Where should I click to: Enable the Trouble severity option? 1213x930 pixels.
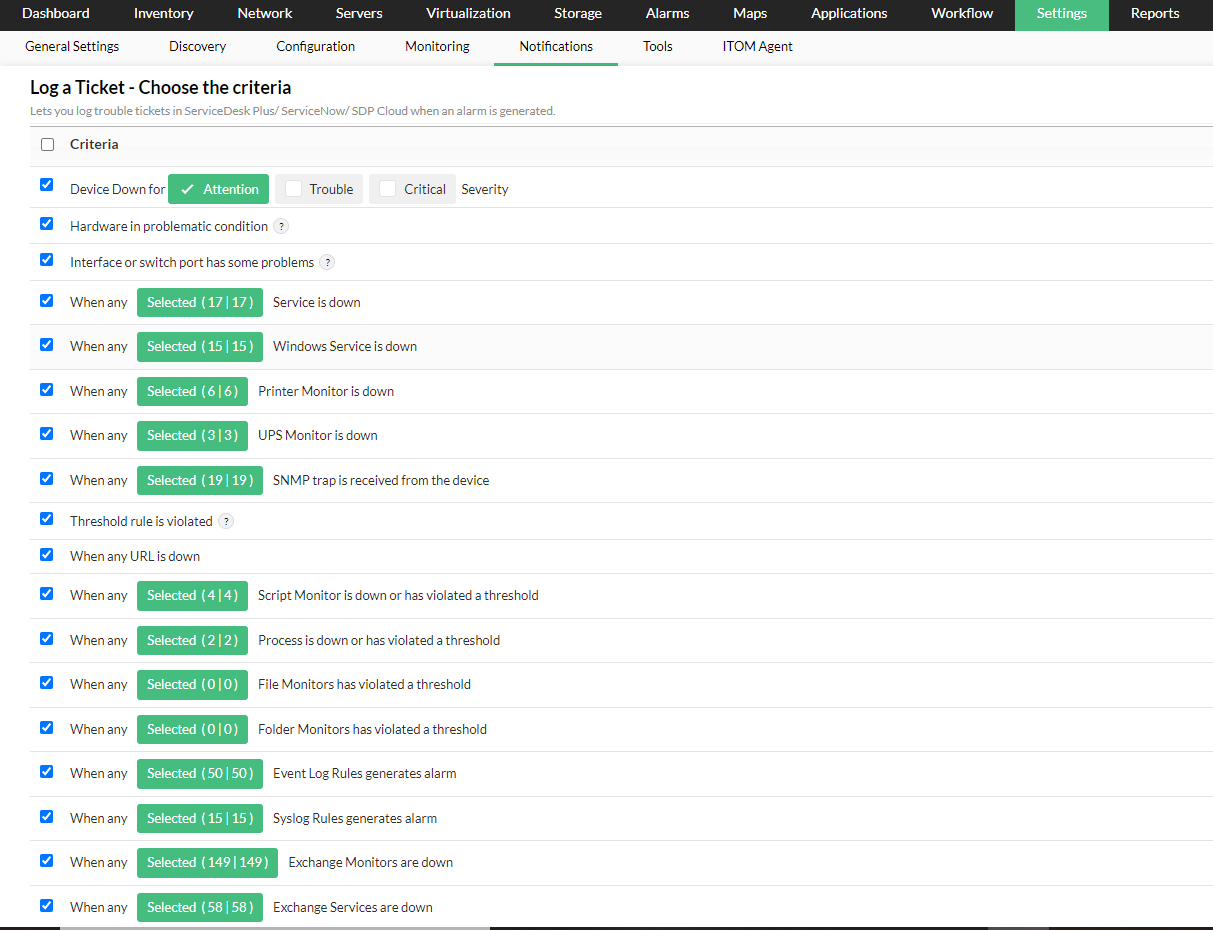pos(319,189)
